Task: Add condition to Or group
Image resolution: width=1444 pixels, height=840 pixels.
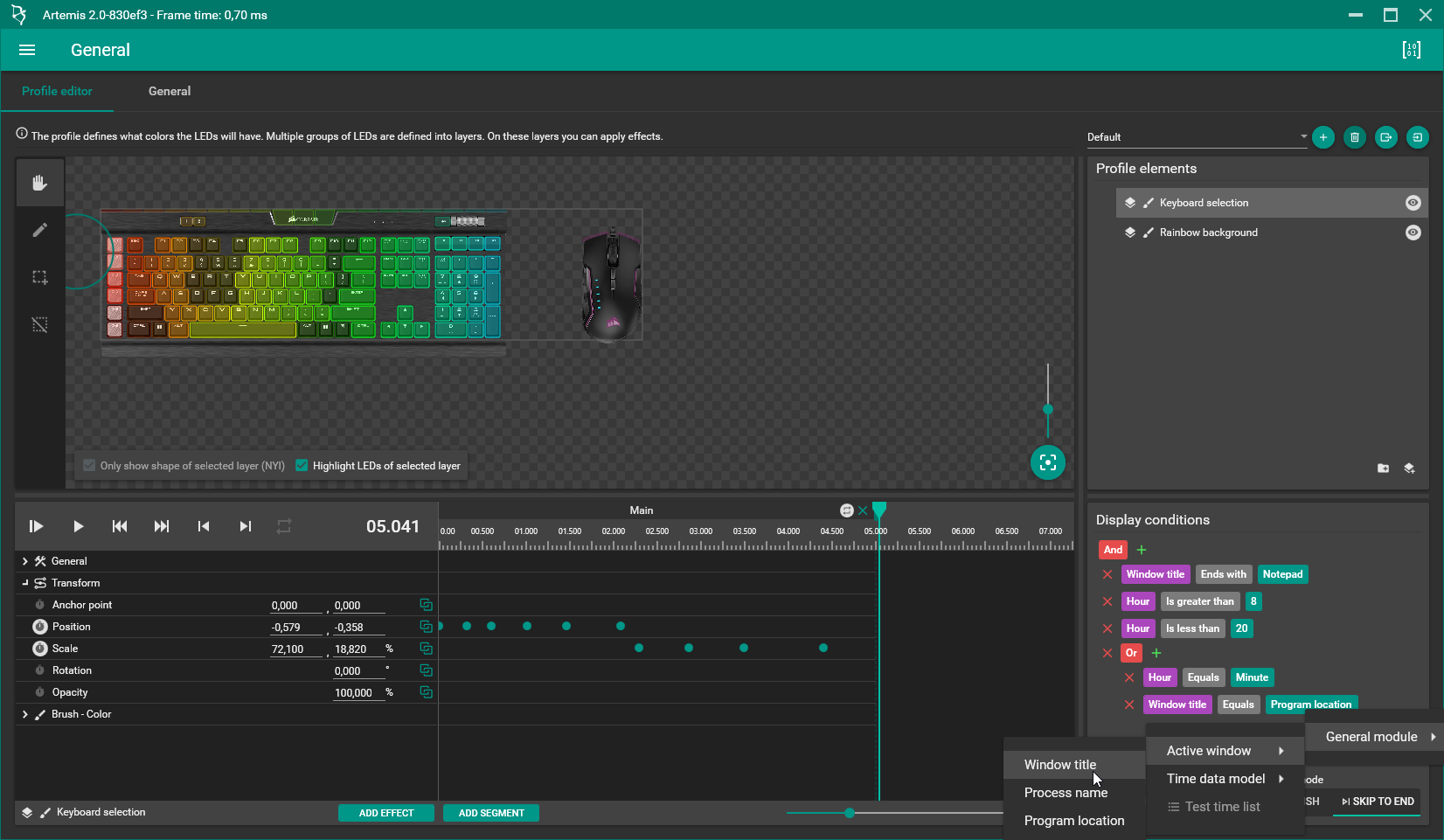Action: tap(1156, 653)
